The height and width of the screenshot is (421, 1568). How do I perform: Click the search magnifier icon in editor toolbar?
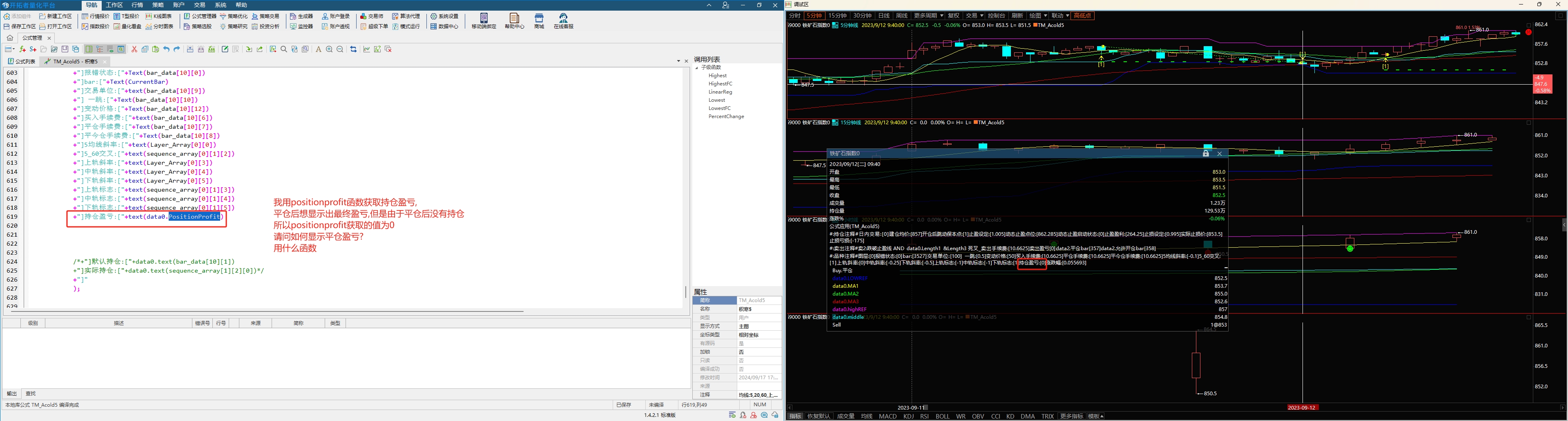point(283,49)
